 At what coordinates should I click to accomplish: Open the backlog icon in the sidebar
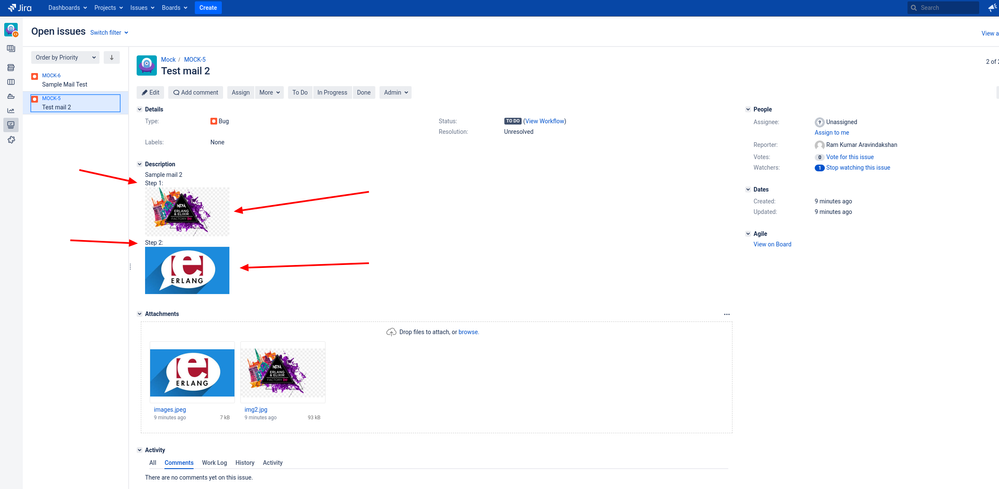[x=11, y=67]
